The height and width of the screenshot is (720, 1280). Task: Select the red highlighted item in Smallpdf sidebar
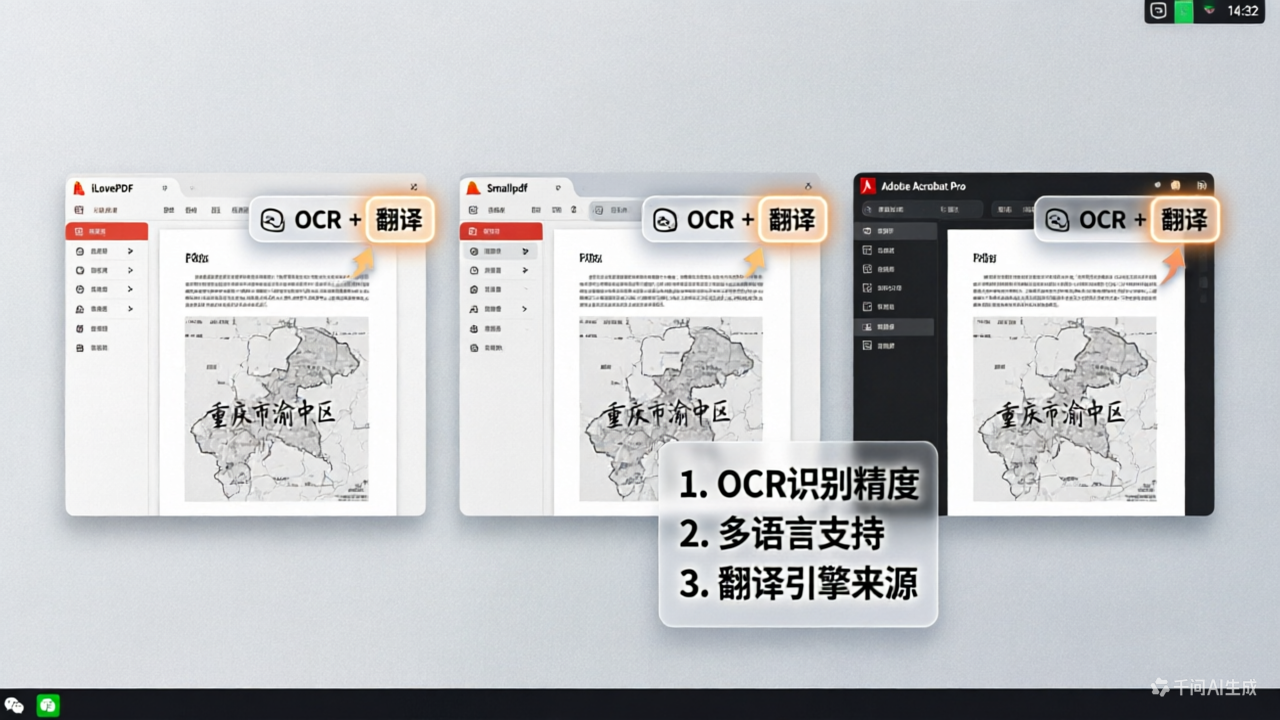(x=501, y=231)
